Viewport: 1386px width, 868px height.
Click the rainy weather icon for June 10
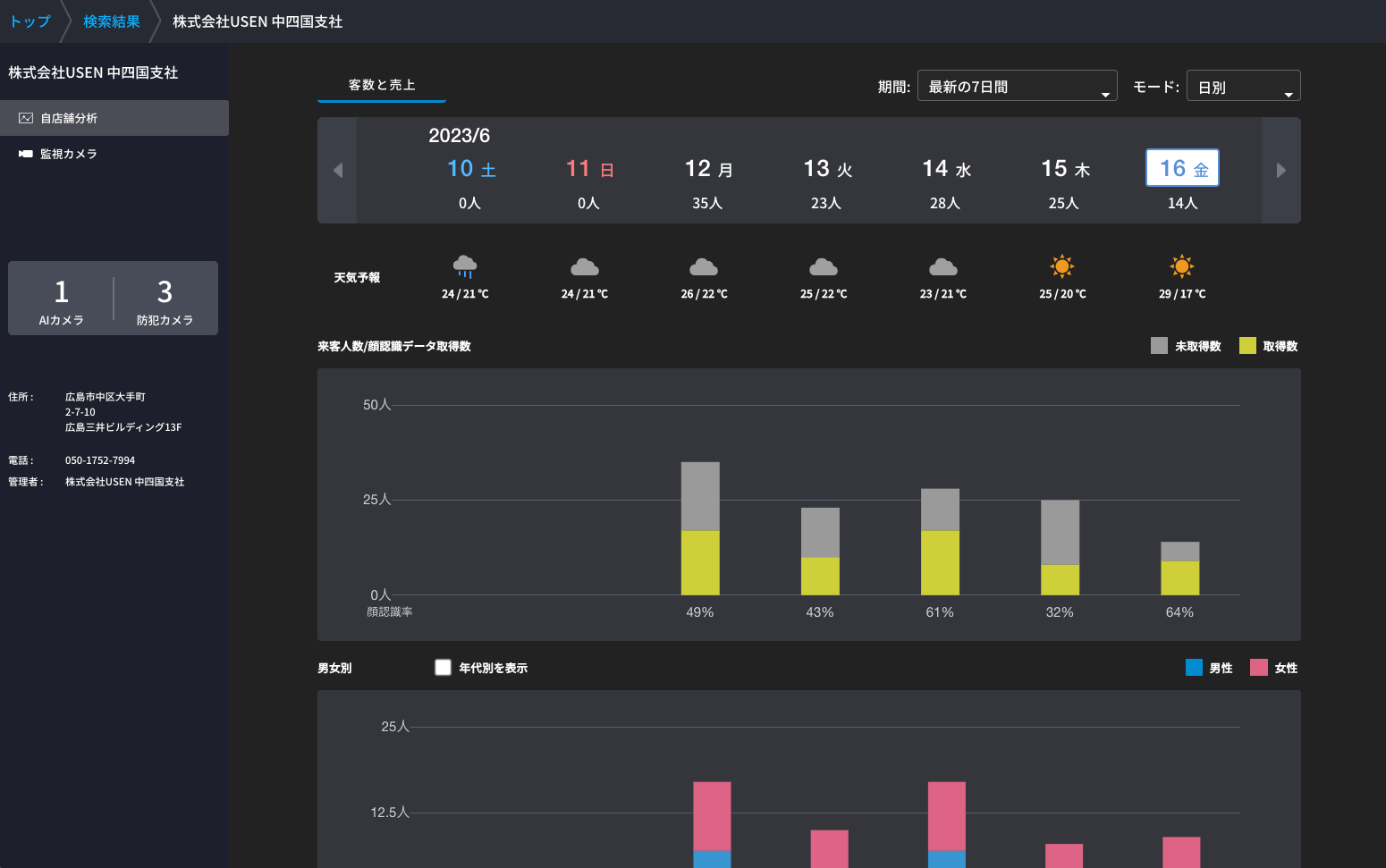465,266
